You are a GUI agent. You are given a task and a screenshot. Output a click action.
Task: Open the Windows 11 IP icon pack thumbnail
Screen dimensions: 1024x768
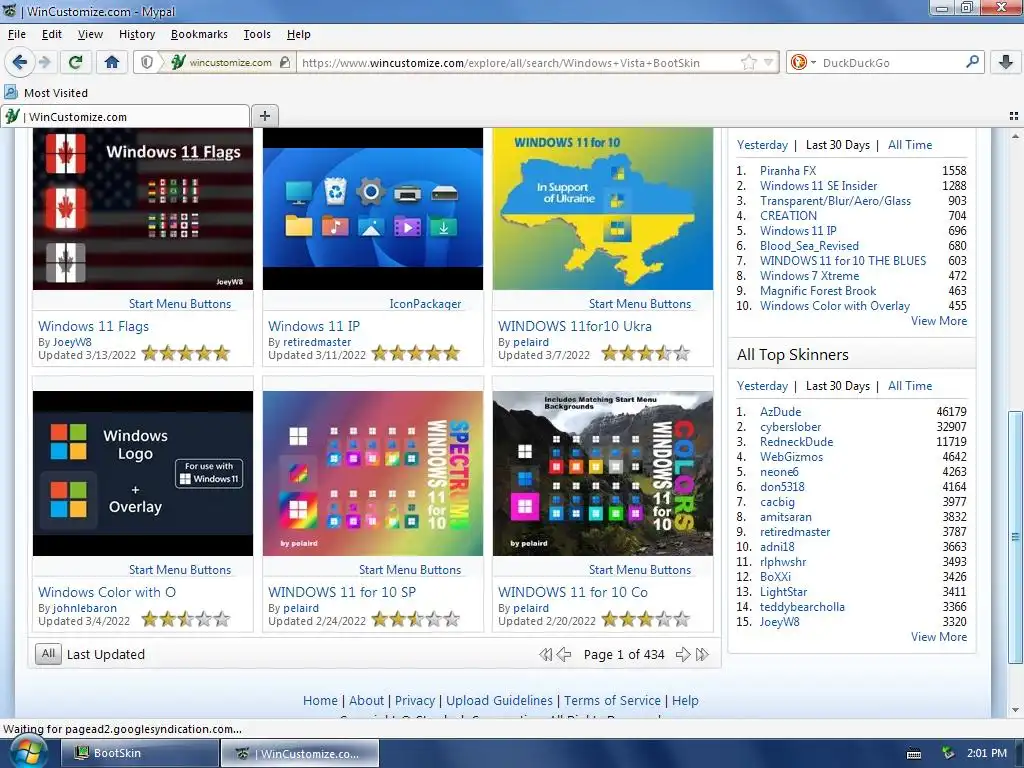point(373,209)
